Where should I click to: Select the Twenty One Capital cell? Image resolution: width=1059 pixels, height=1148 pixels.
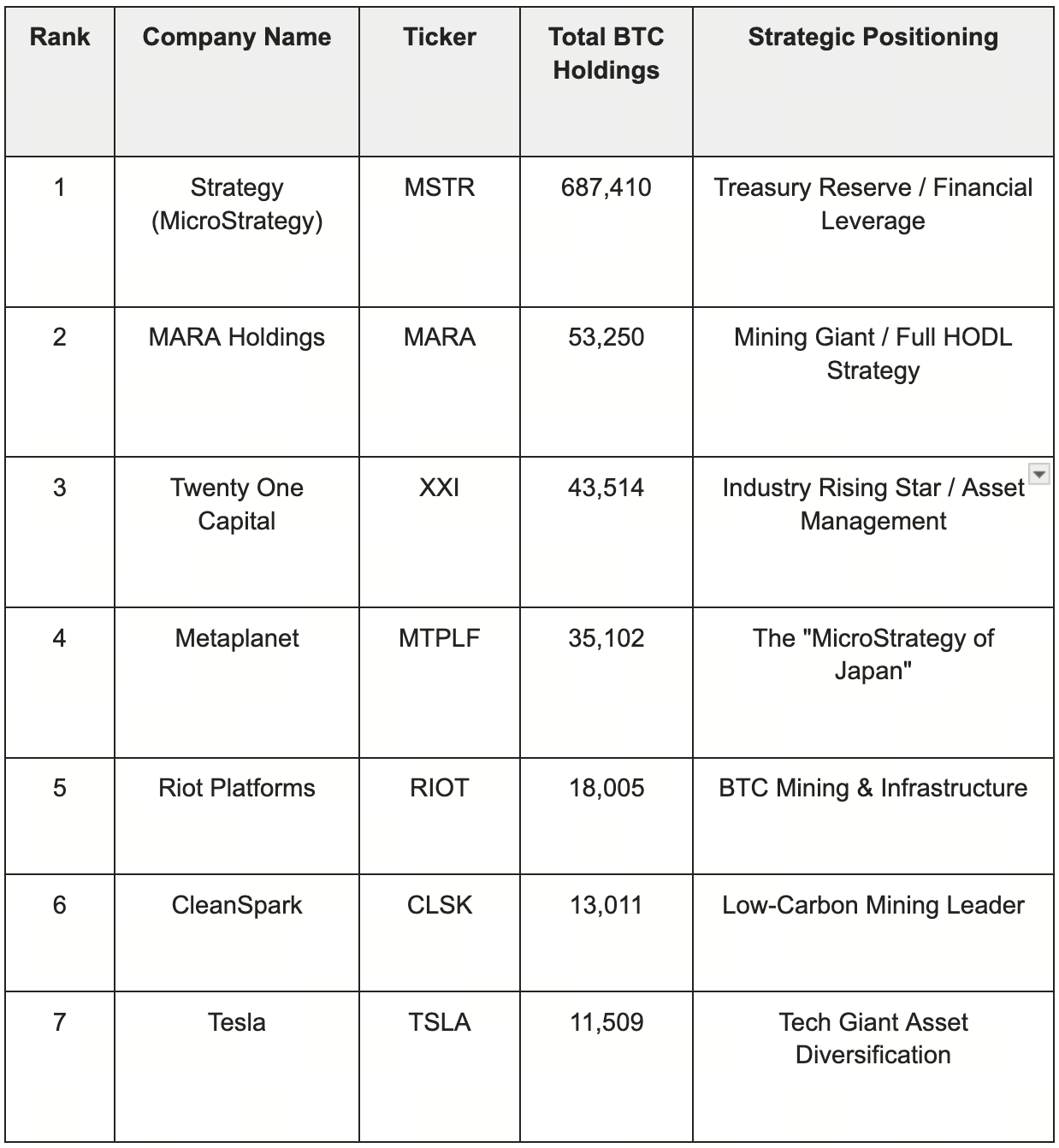coord(237,504)
